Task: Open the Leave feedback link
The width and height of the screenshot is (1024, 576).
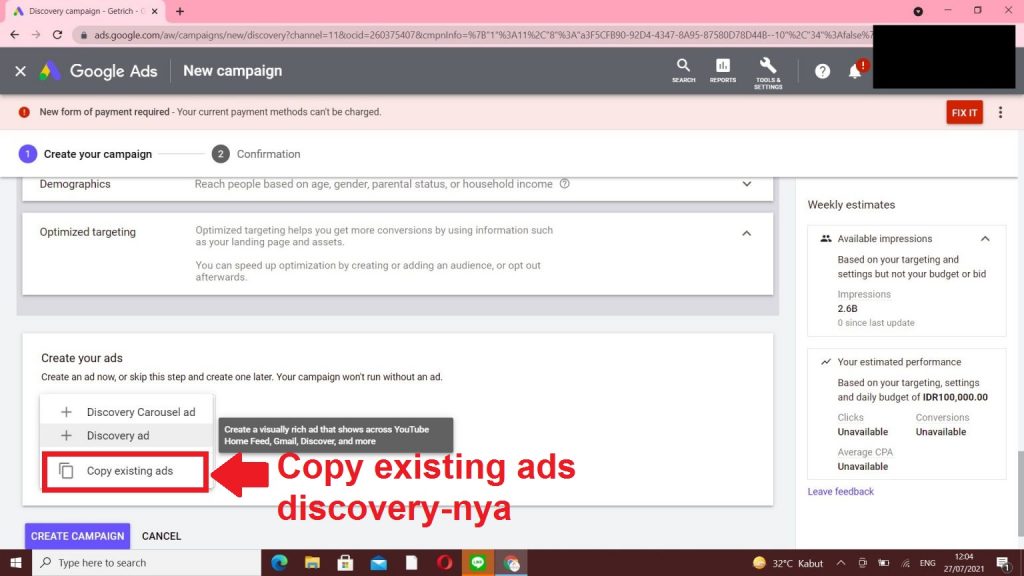Action: 840,491
